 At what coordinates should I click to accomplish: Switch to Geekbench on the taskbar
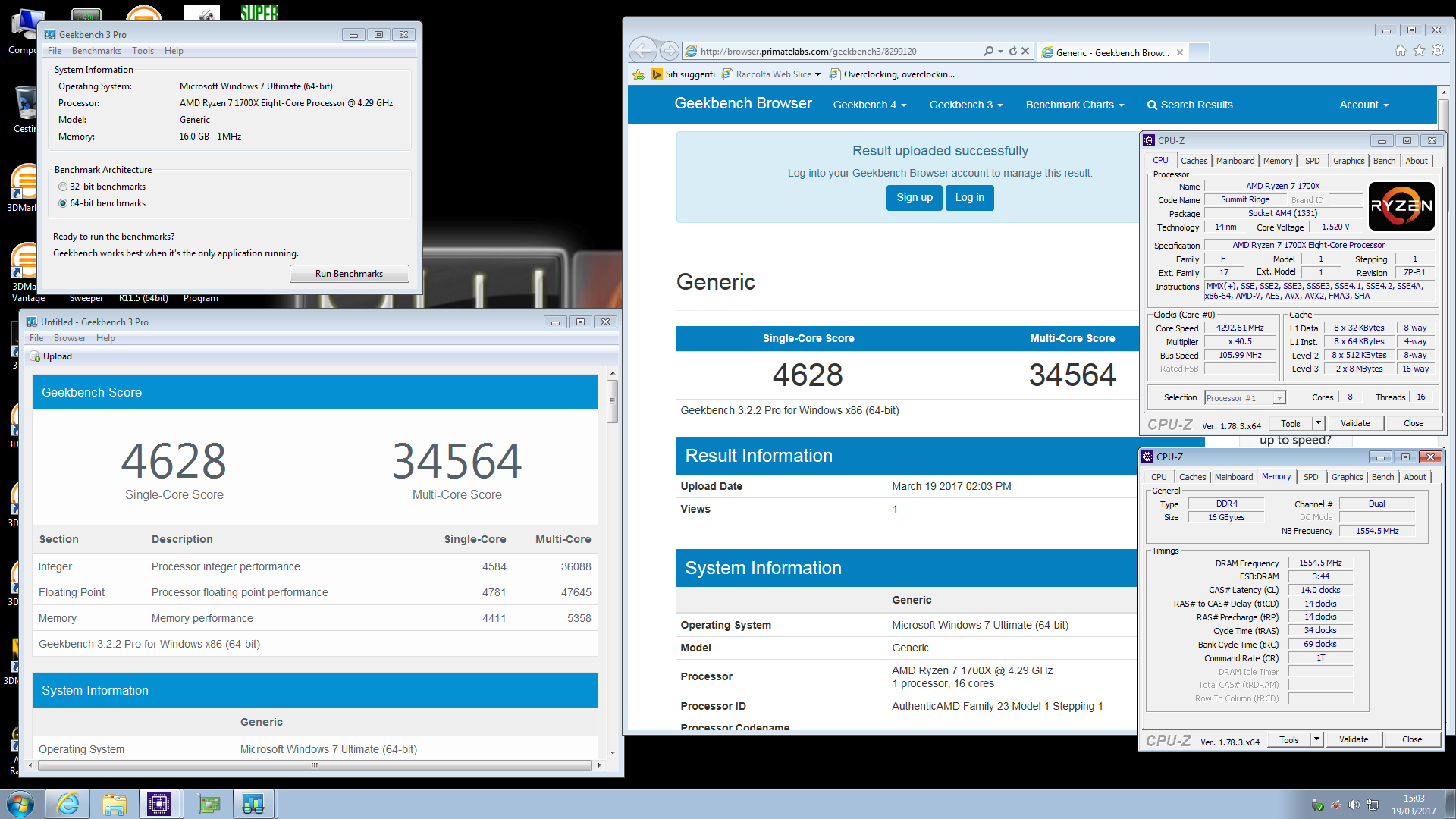(253, 804)
